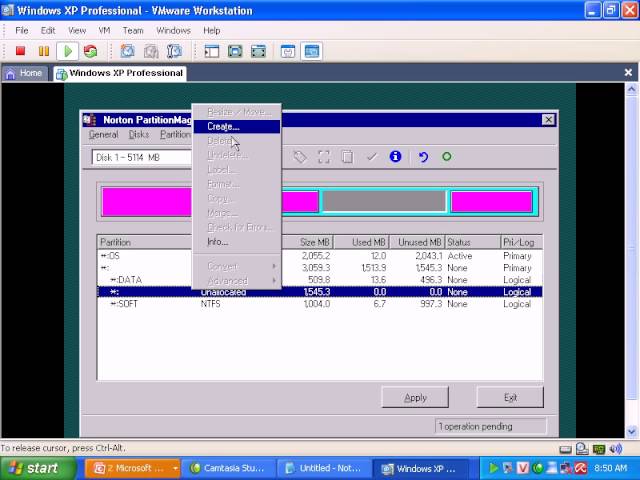Open VMware Windows menu
This screenshot has height=480, width=640.
click(173, 31)
